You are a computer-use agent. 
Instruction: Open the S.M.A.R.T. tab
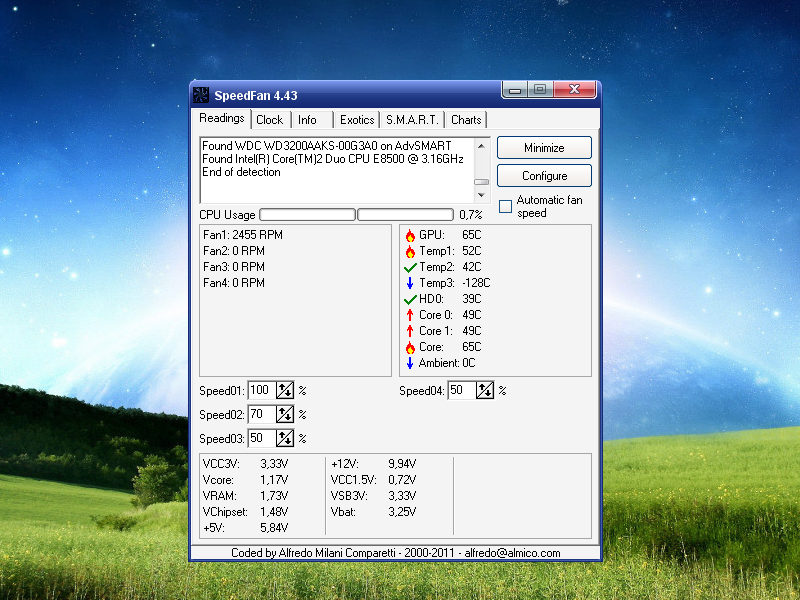[x=412, y=120]
